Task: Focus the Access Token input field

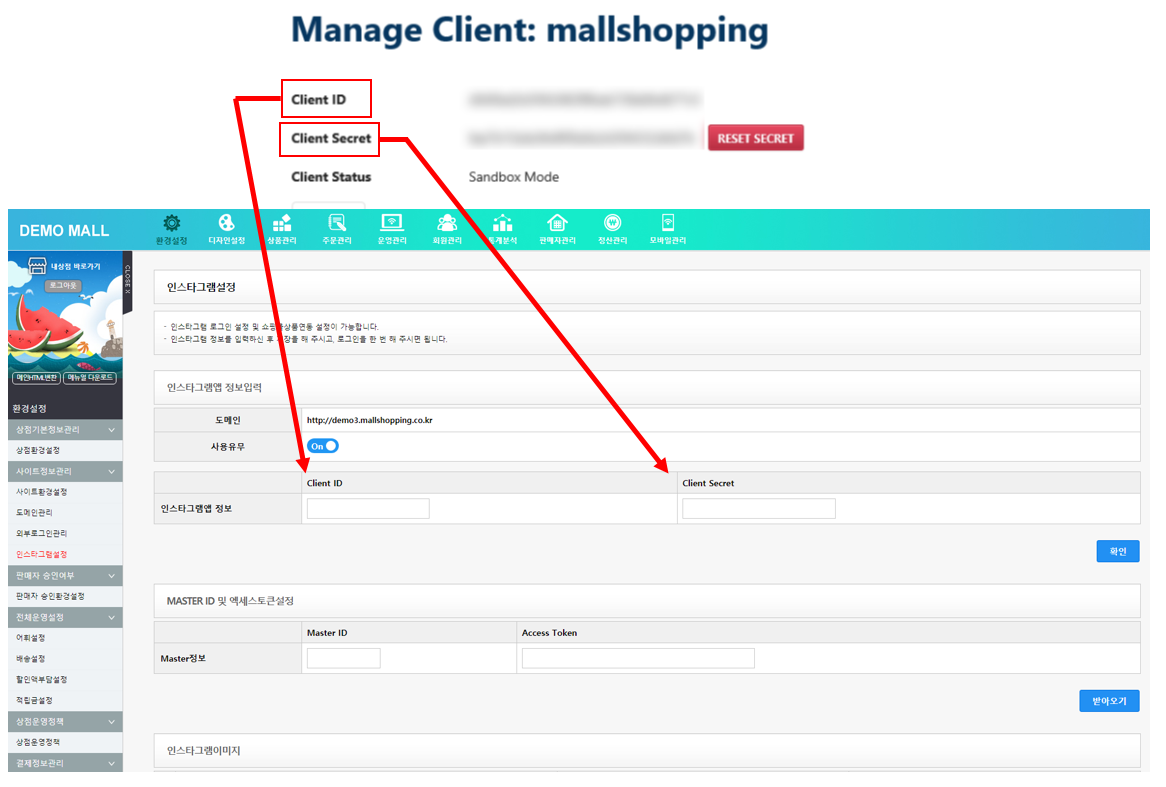Action: click(x=638, y=658)
